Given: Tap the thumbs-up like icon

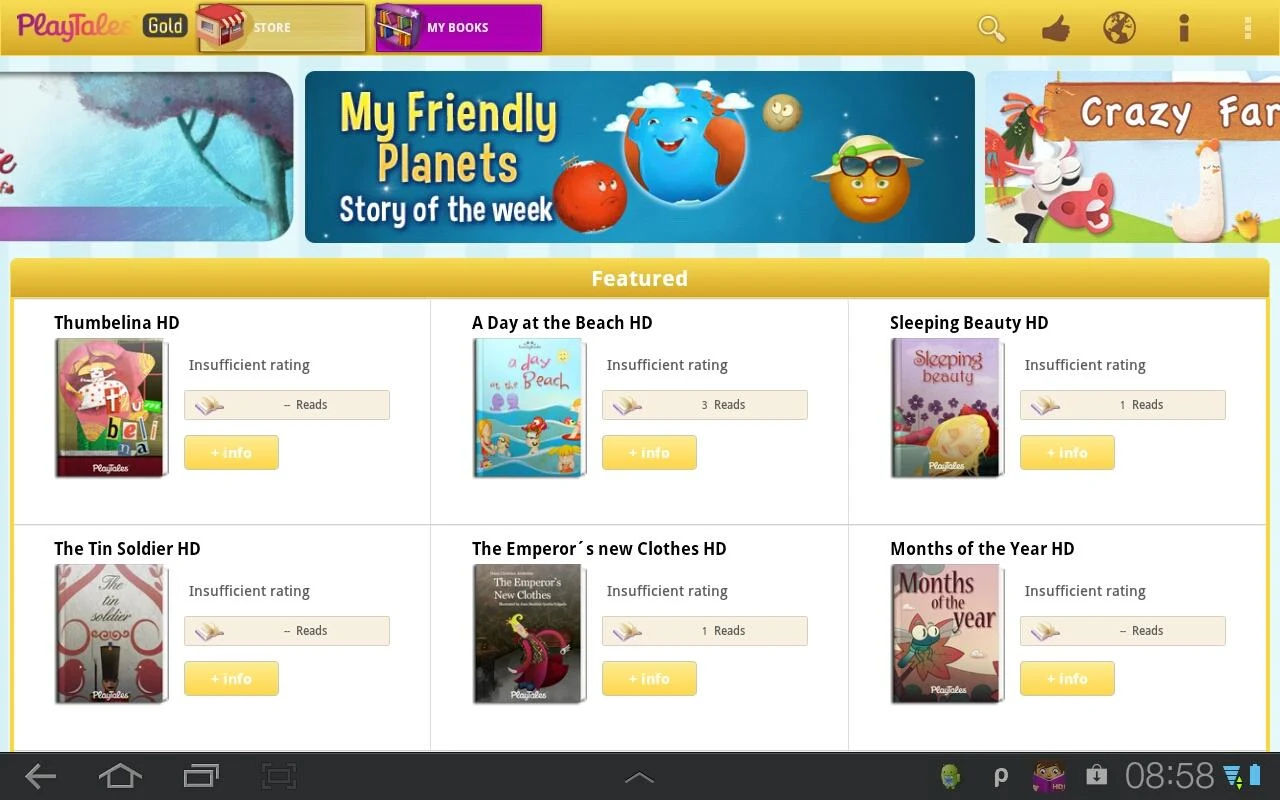Looking at the screenshot, I should [1055, 29].
